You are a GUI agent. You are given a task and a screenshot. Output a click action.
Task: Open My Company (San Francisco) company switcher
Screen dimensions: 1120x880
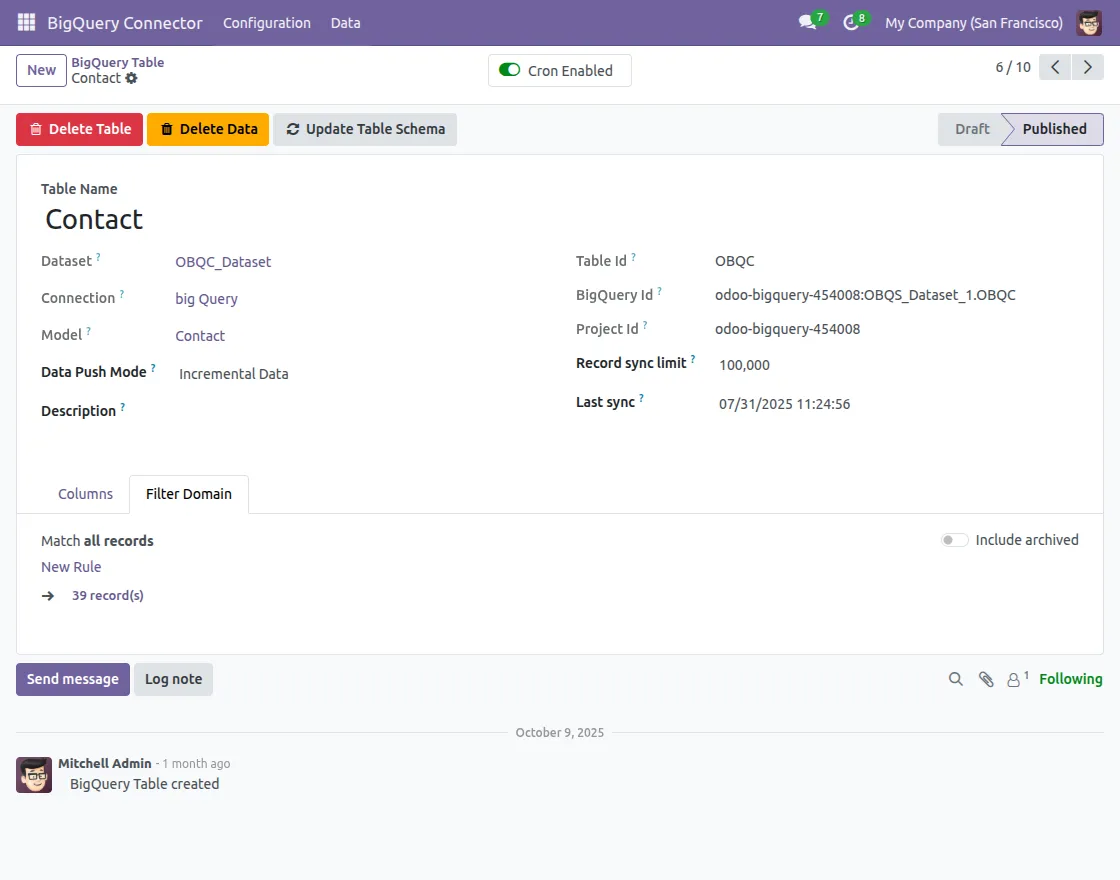[x=974, y=23]
